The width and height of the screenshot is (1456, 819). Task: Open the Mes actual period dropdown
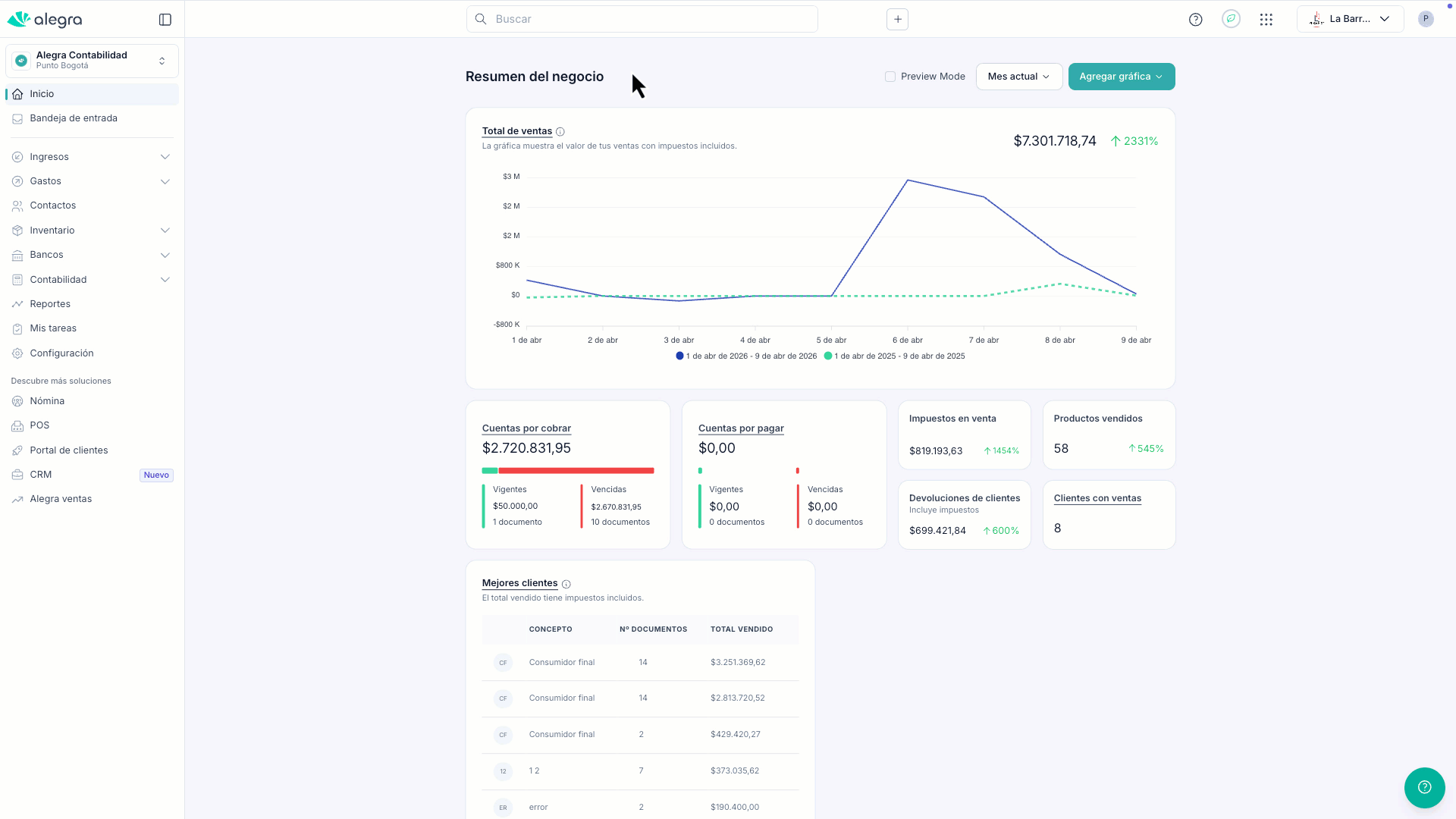coord(1018,77)
